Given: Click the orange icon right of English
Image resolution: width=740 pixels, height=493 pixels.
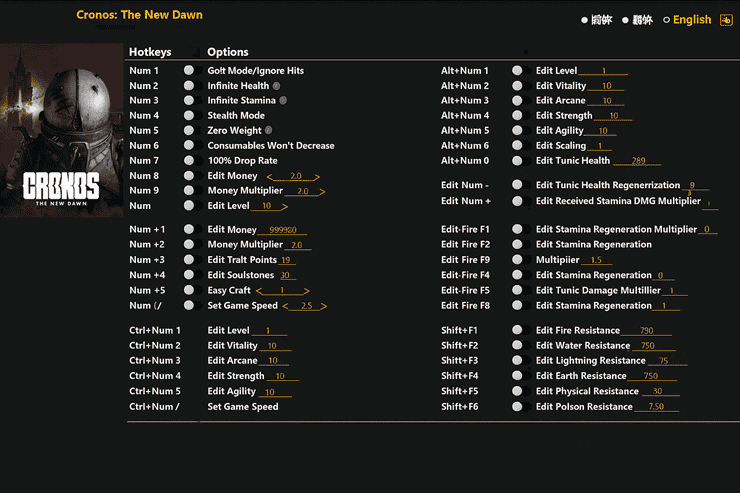Looking at the screenshot, I should pyautogui.click(x=726, y=20).
